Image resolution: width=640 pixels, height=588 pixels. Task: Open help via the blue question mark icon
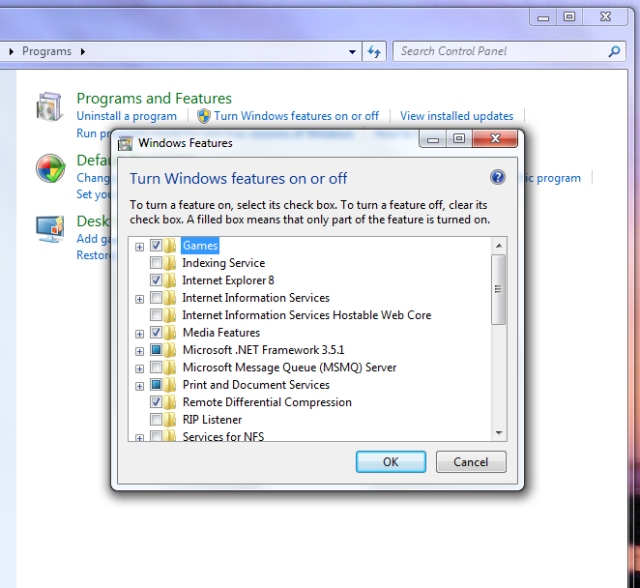click(x=498, y=177)
